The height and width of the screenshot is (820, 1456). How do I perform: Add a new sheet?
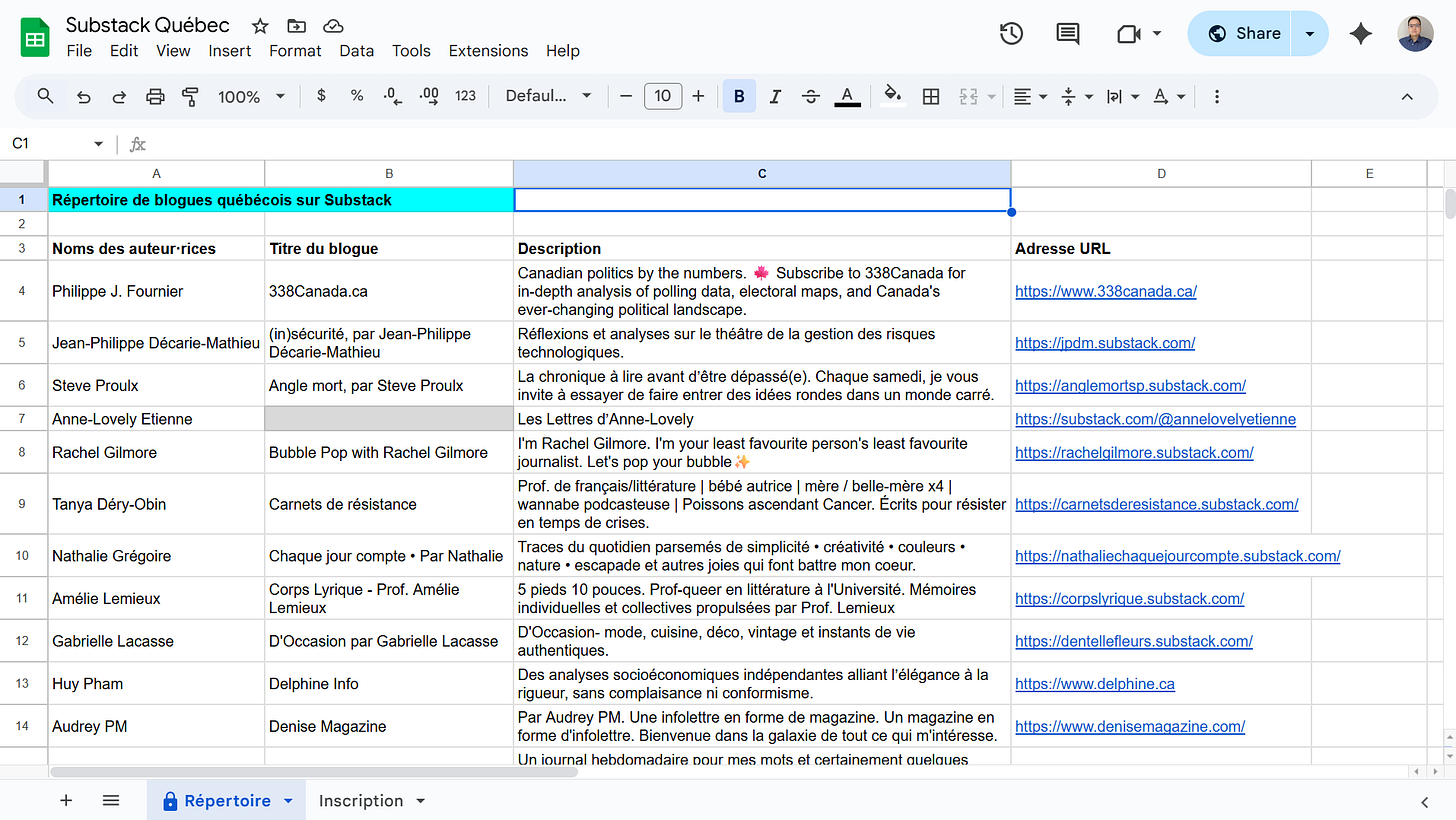coord(66,801)
